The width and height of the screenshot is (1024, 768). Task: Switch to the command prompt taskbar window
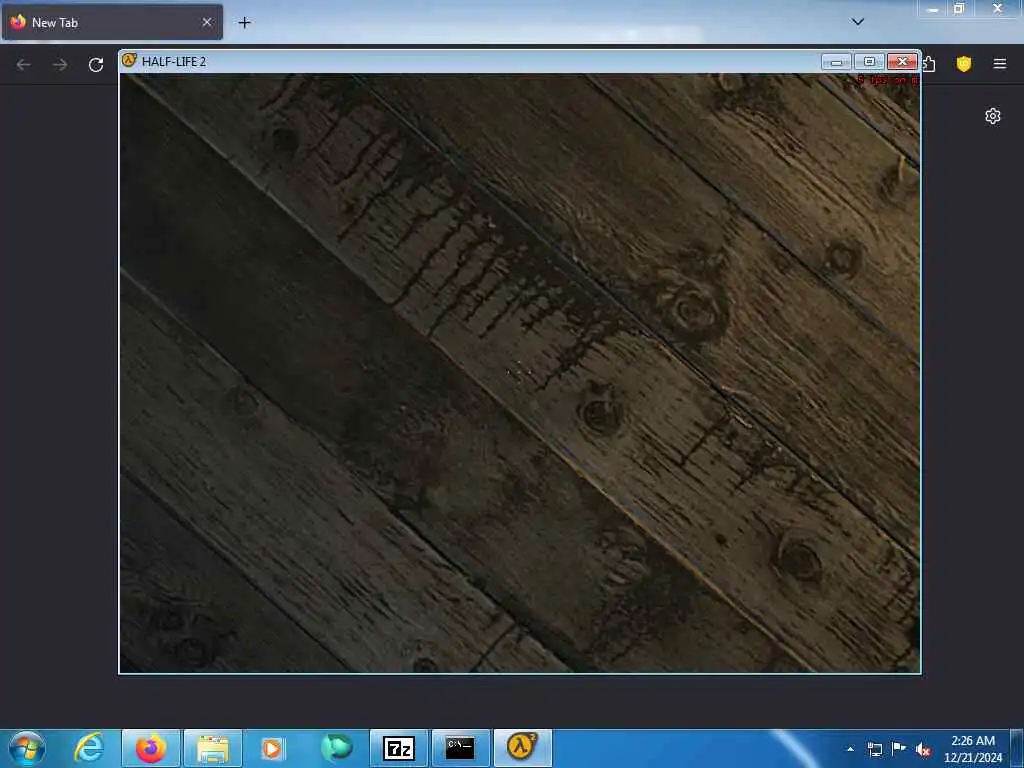pos(460,748)
